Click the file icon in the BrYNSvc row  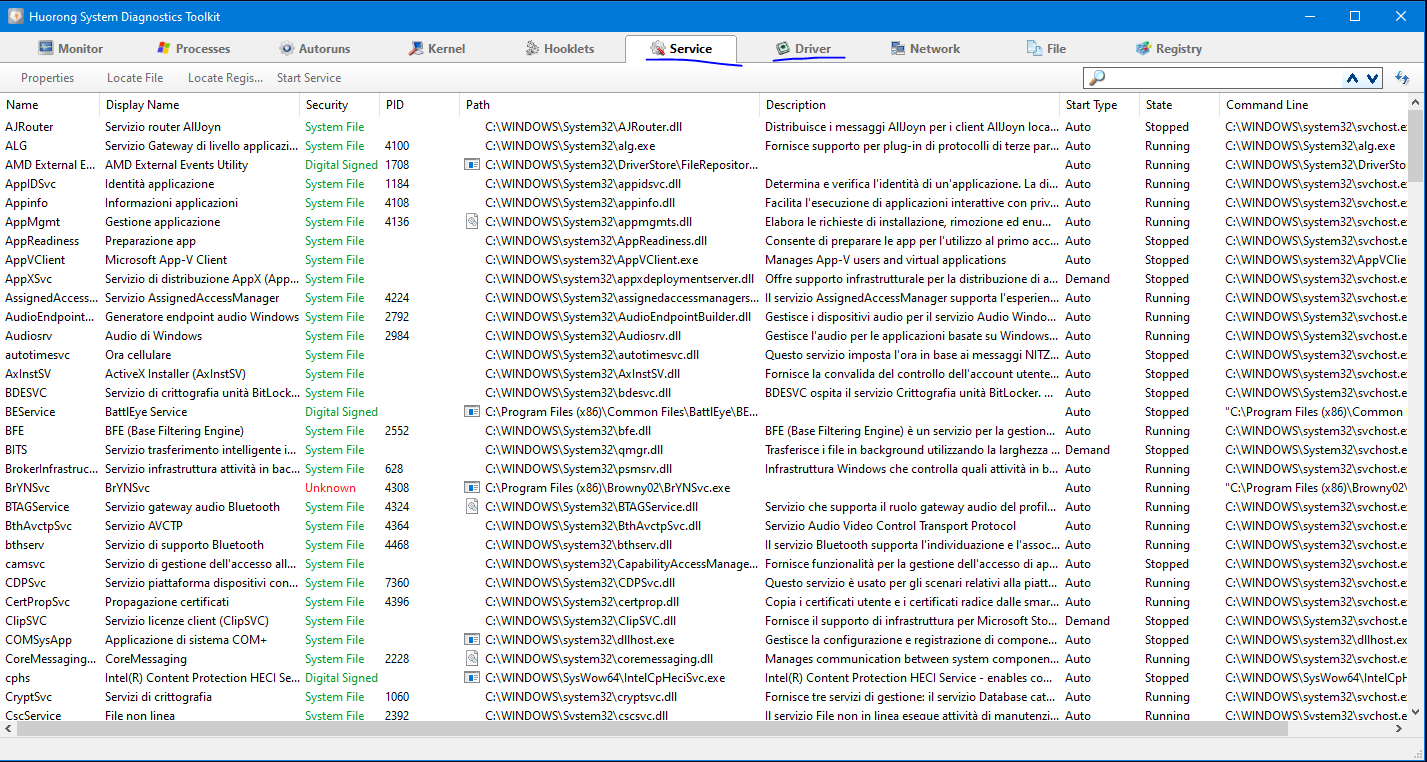pyautogui.click(x=473, y=488)
